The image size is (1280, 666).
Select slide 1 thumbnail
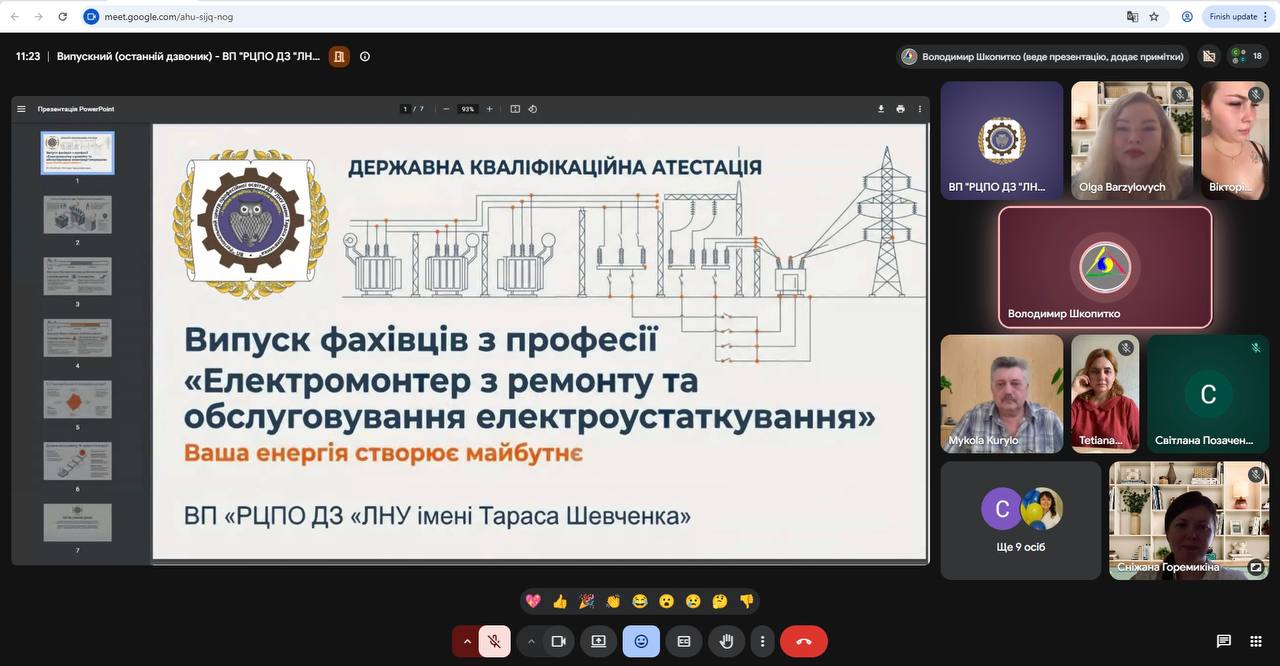pyautogui.click(x=77, y=153)
